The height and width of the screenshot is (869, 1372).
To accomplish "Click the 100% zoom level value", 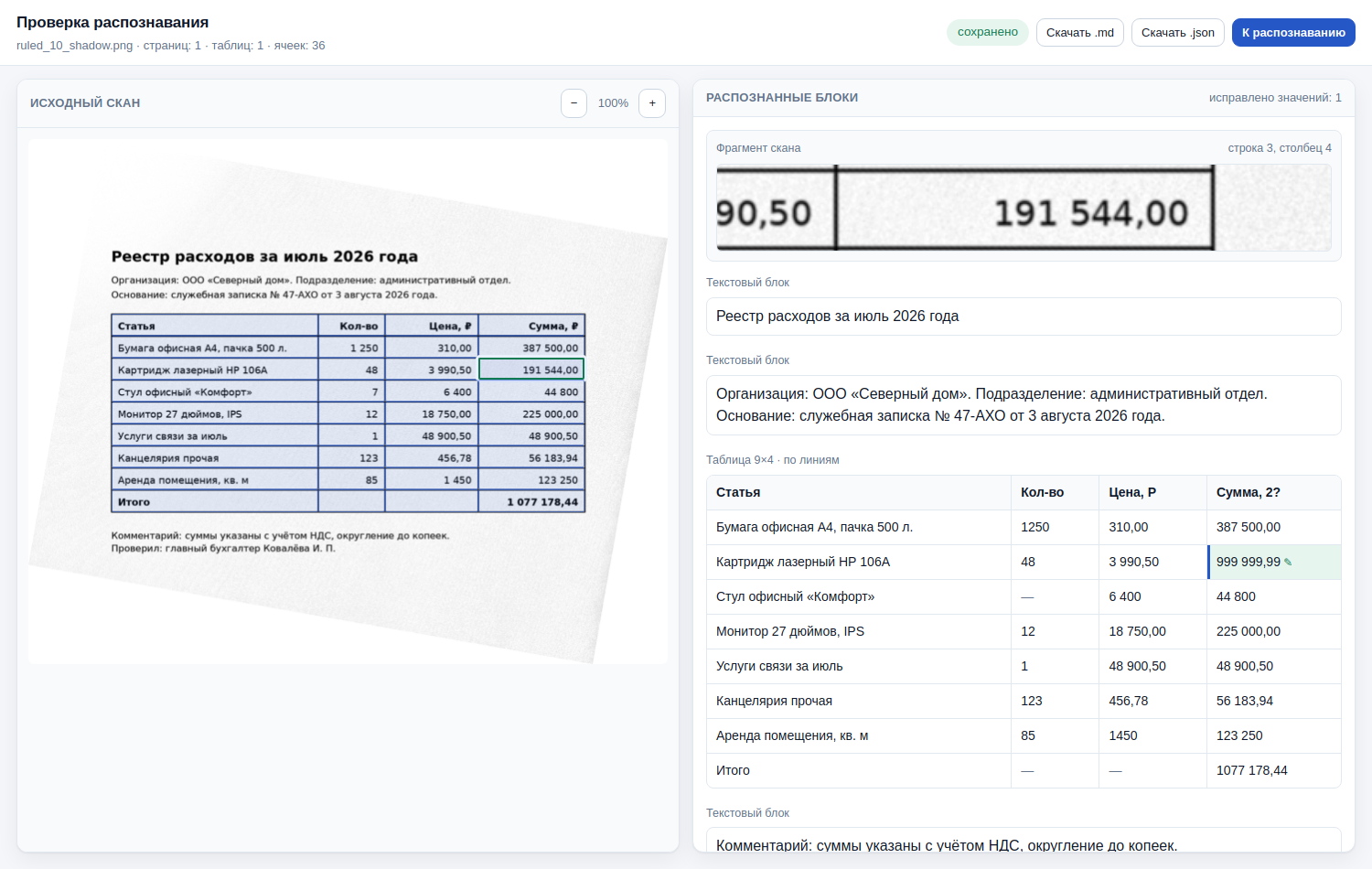I will click(x=613, y=103).
